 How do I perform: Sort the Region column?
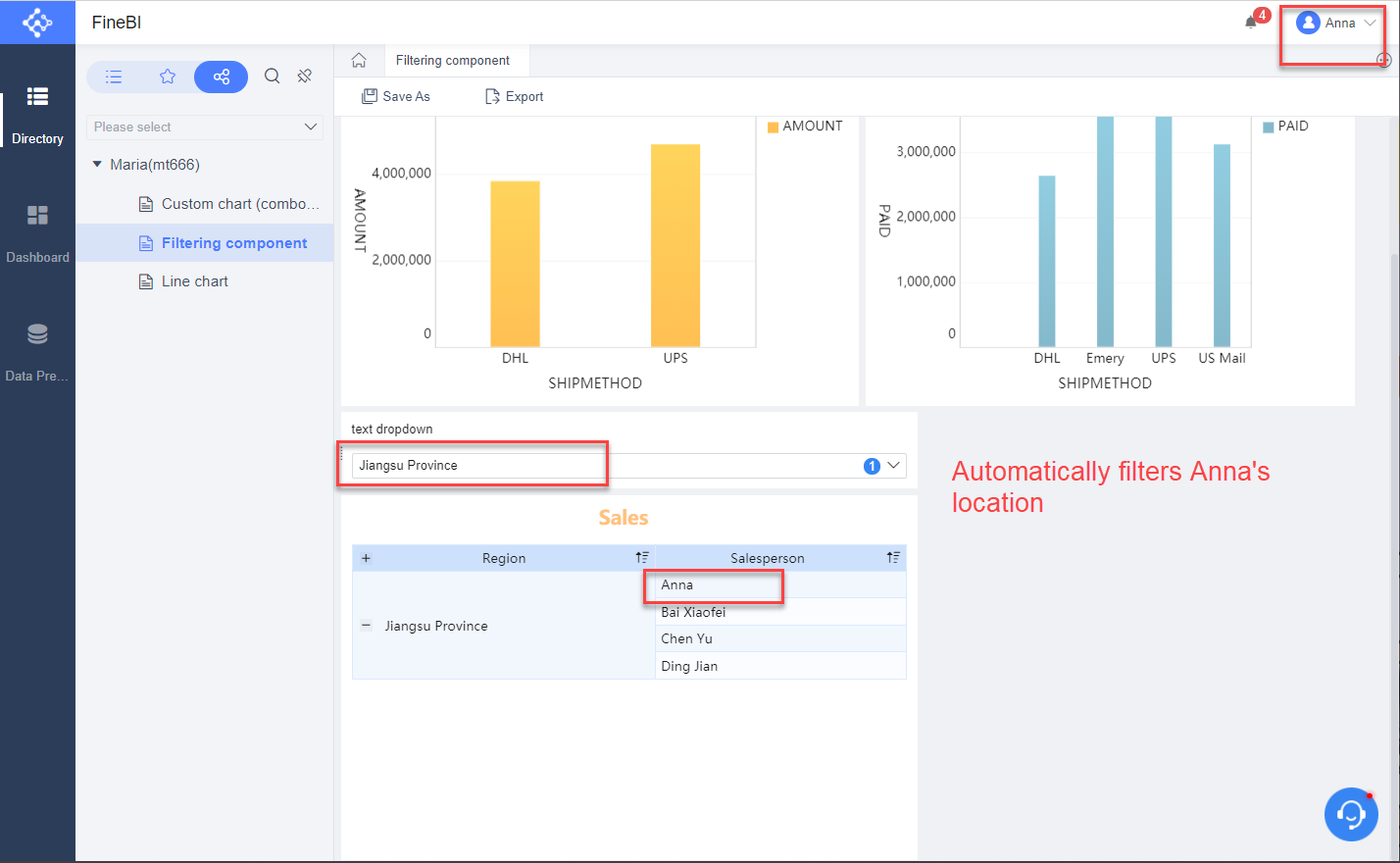(642, 557)
